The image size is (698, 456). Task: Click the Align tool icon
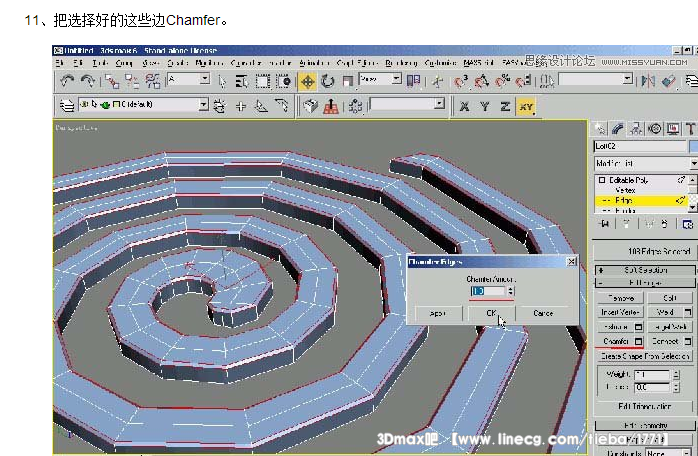pos(669,81)
